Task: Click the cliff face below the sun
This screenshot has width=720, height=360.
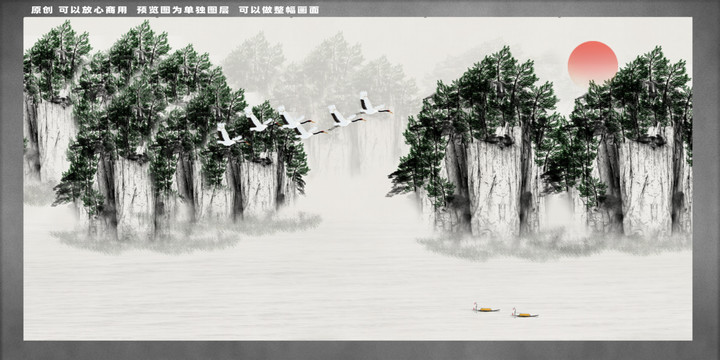Action: pos(643,184)
